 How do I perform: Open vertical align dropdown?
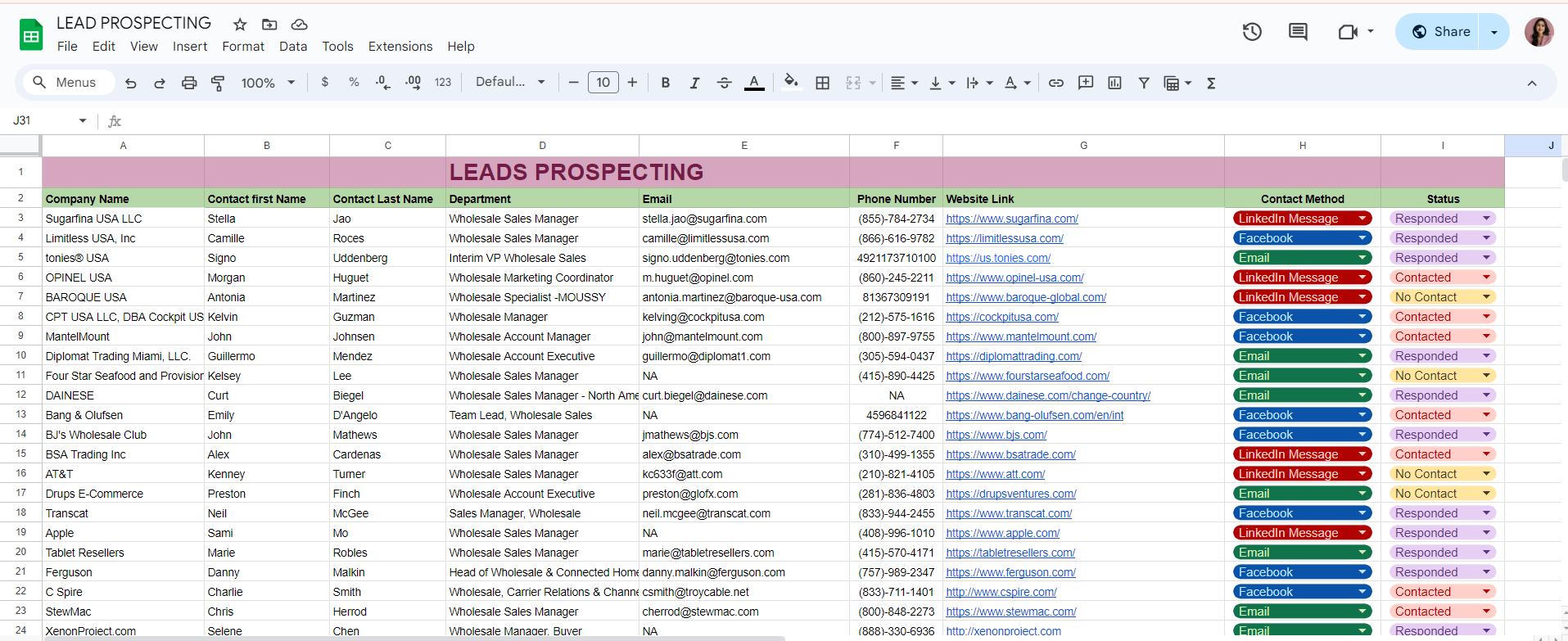942,83
